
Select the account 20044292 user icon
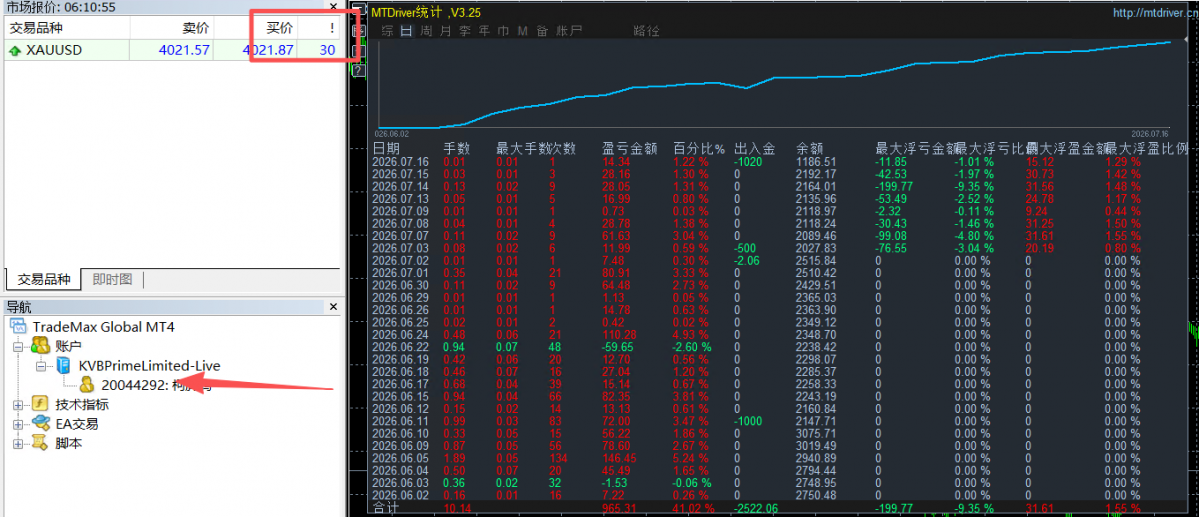(x=89, y=385)
